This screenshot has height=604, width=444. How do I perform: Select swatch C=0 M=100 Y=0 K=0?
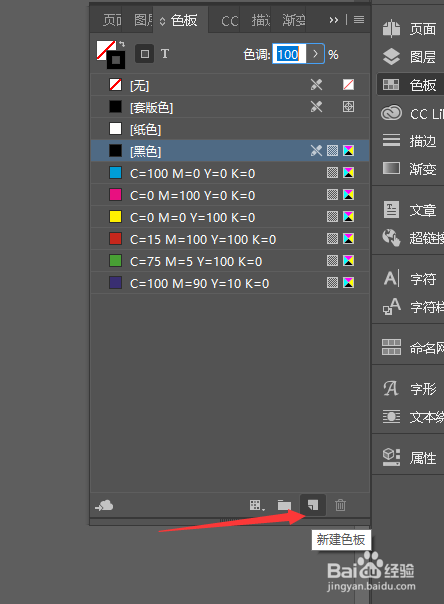coord(230,195)
